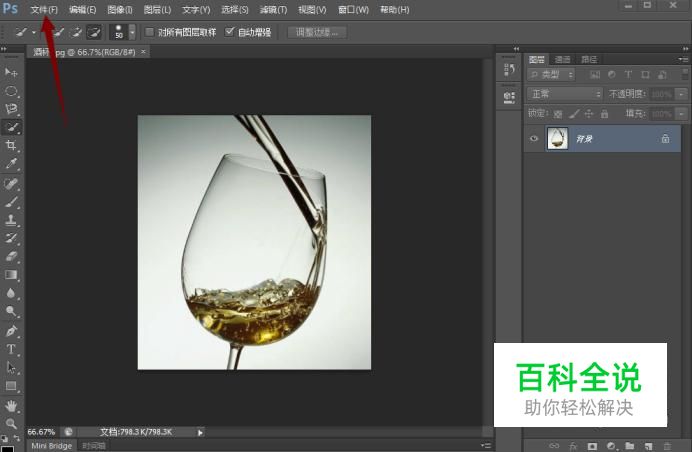Open the 文件(F) menu
This screenshot has height=452, width=692.
(x=44, y=9)
